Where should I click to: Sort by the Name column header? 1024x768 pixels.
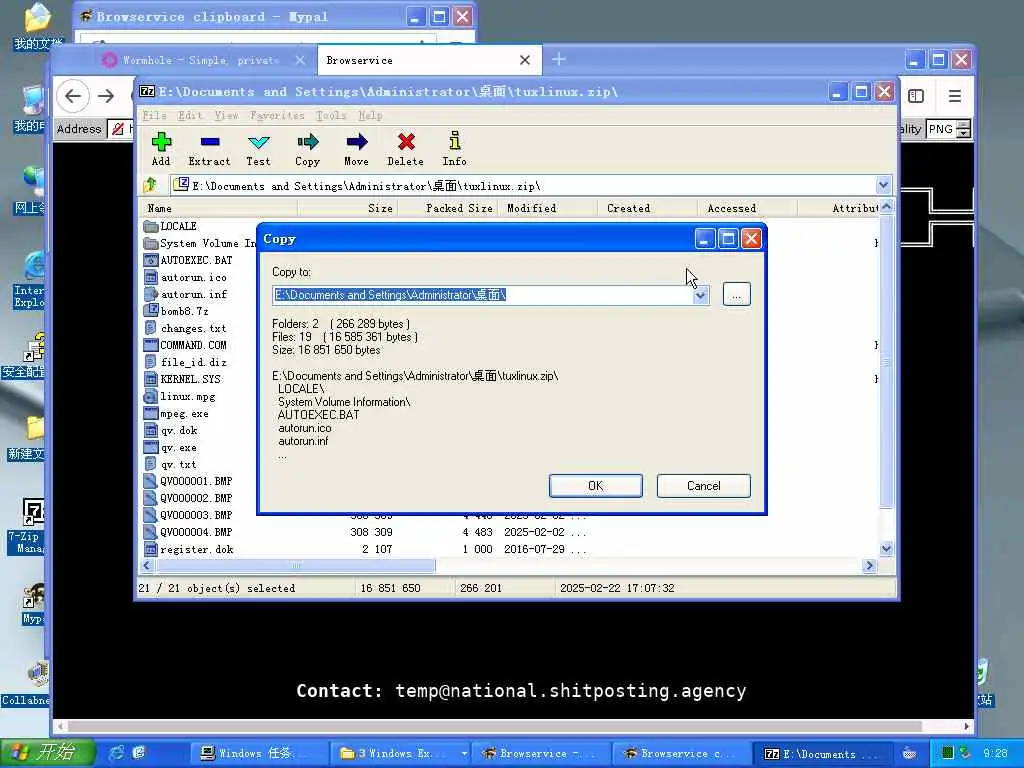[x=217, y=208]
